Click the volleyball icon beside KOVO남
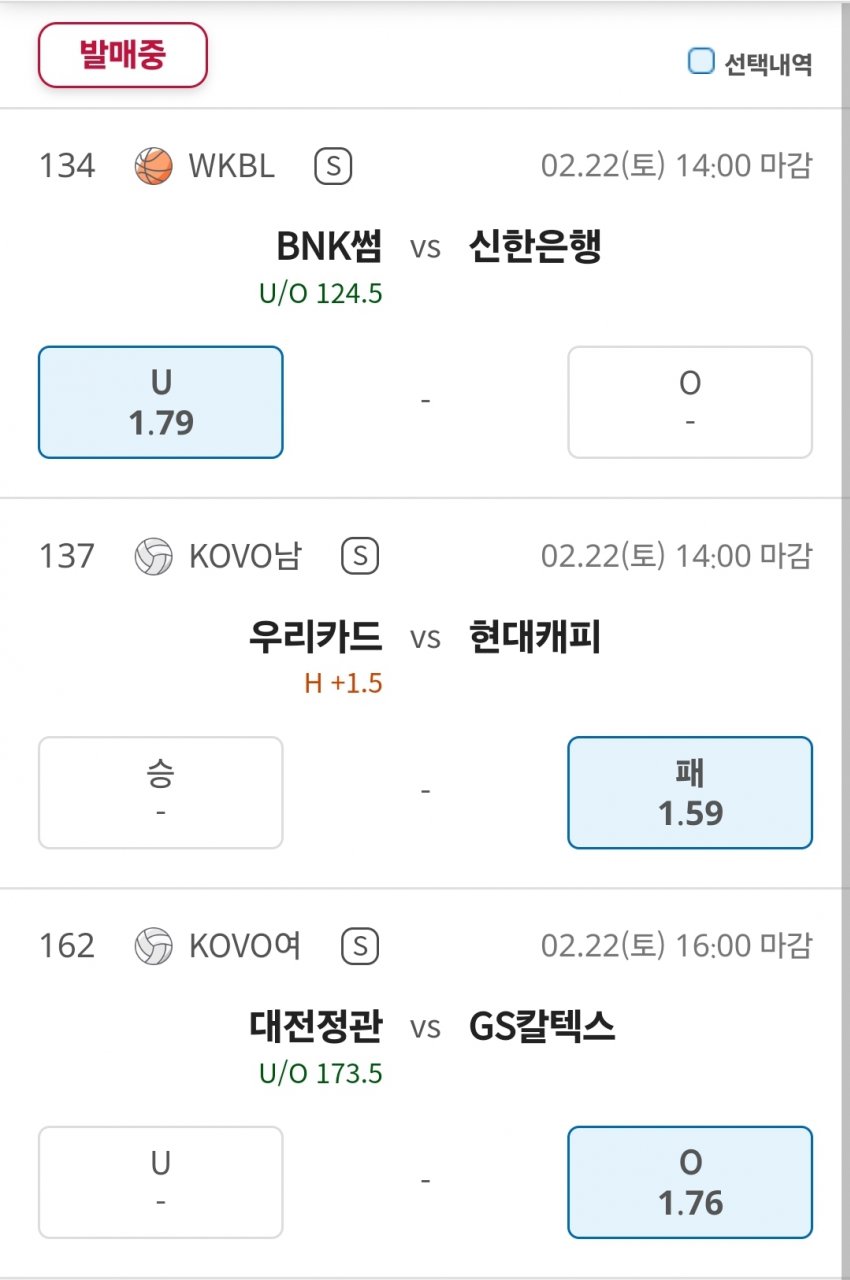 [x=153, y=556]
